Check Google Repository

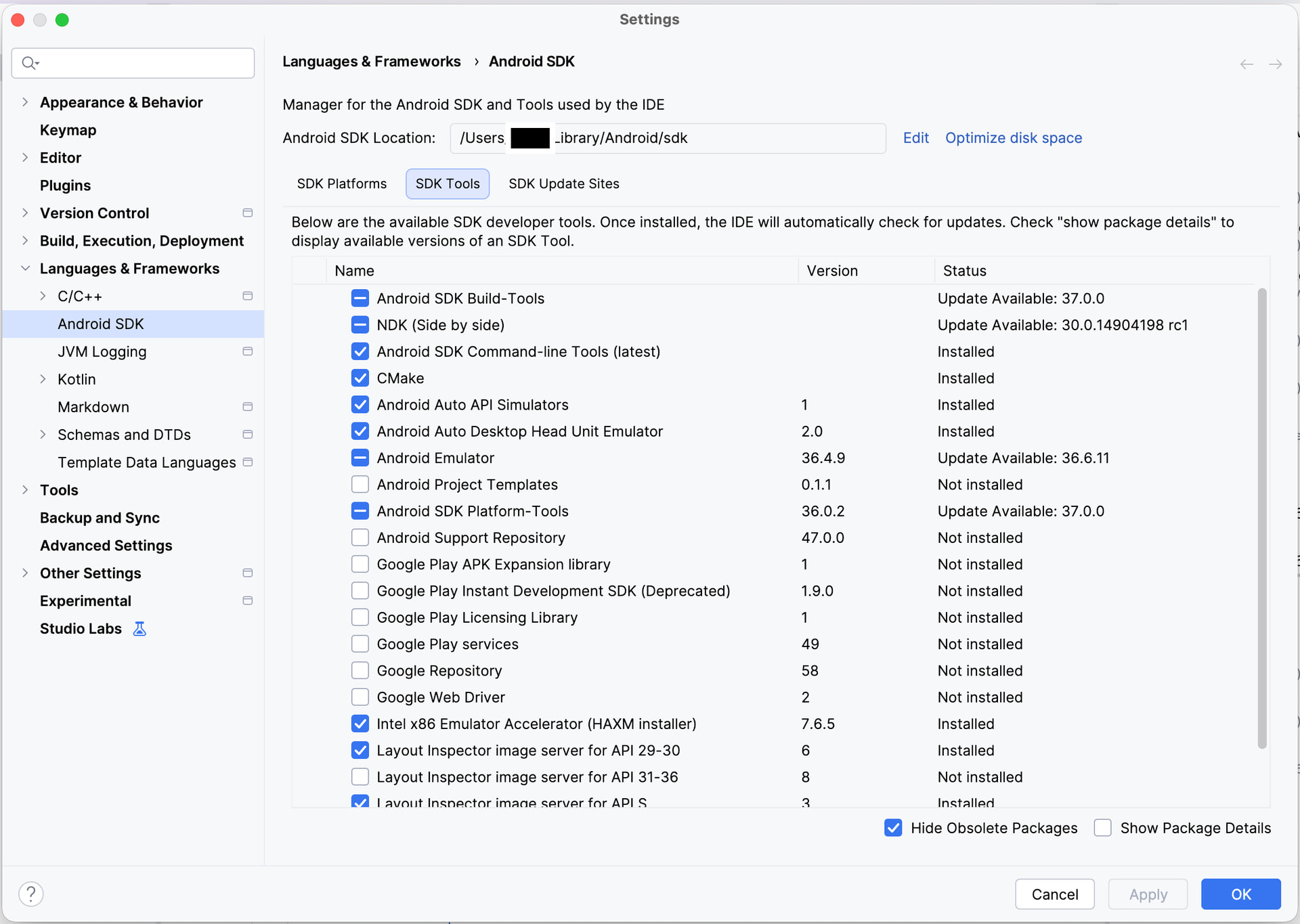coord(360,671)
